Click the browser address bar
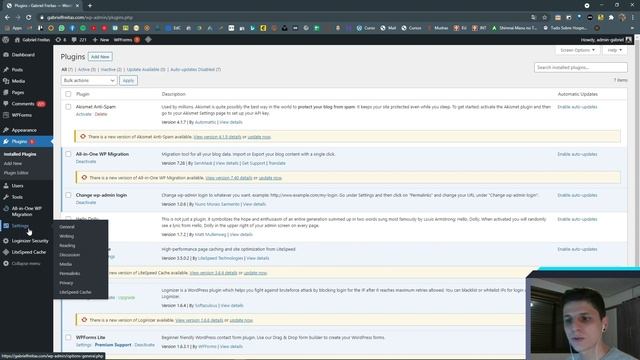 click(286, 18)
